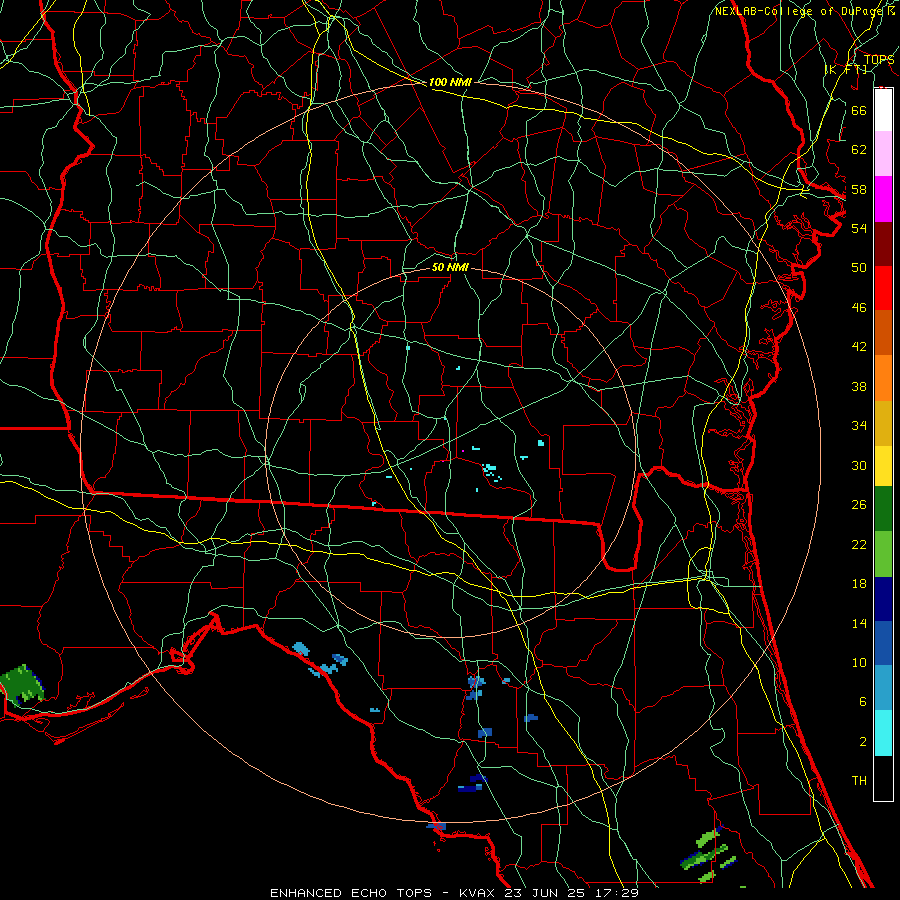
Task: Click the "6" legend value
Action: 862,702
